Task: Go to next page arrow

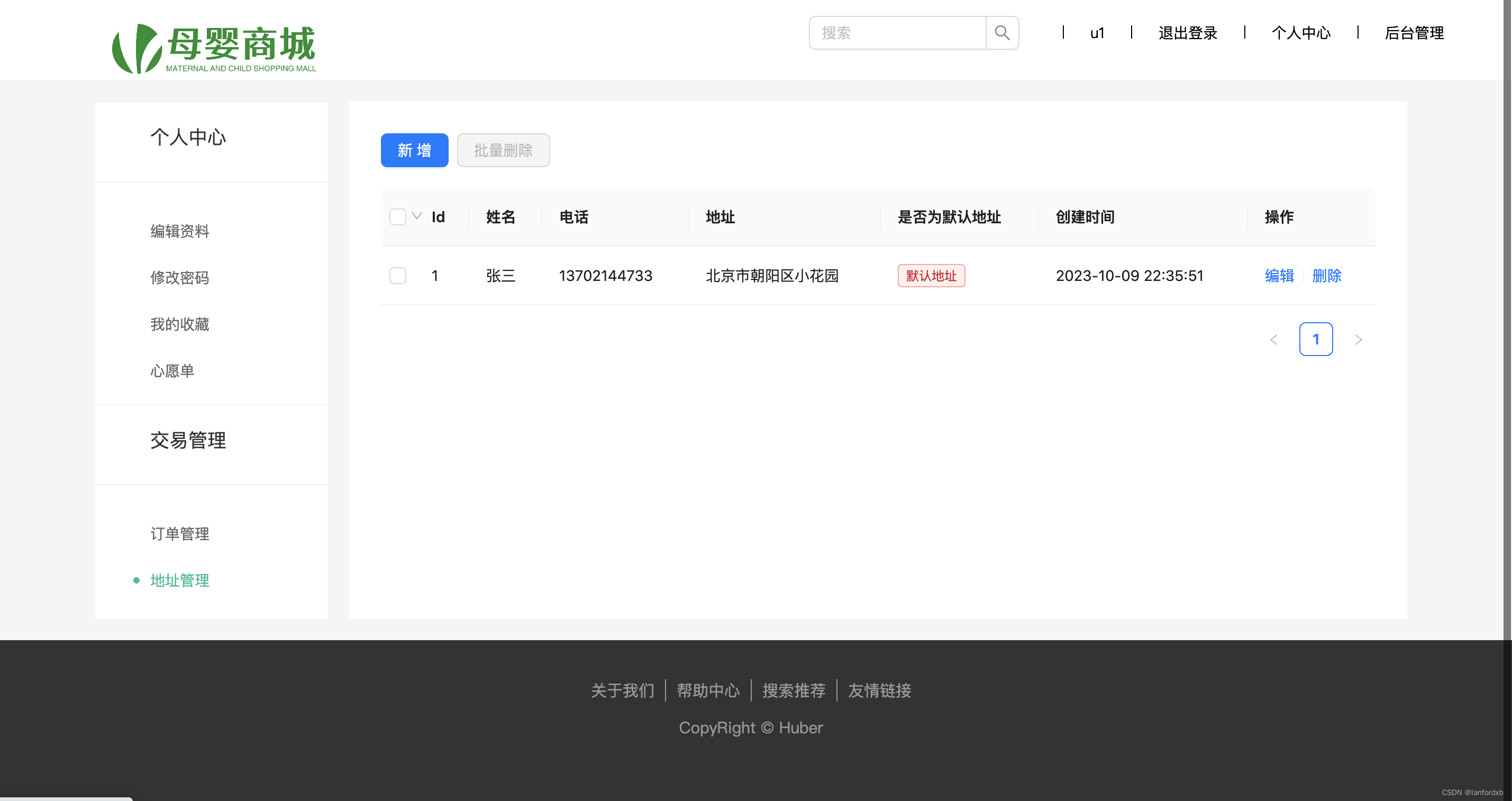Action: (x=1358, y=340)
